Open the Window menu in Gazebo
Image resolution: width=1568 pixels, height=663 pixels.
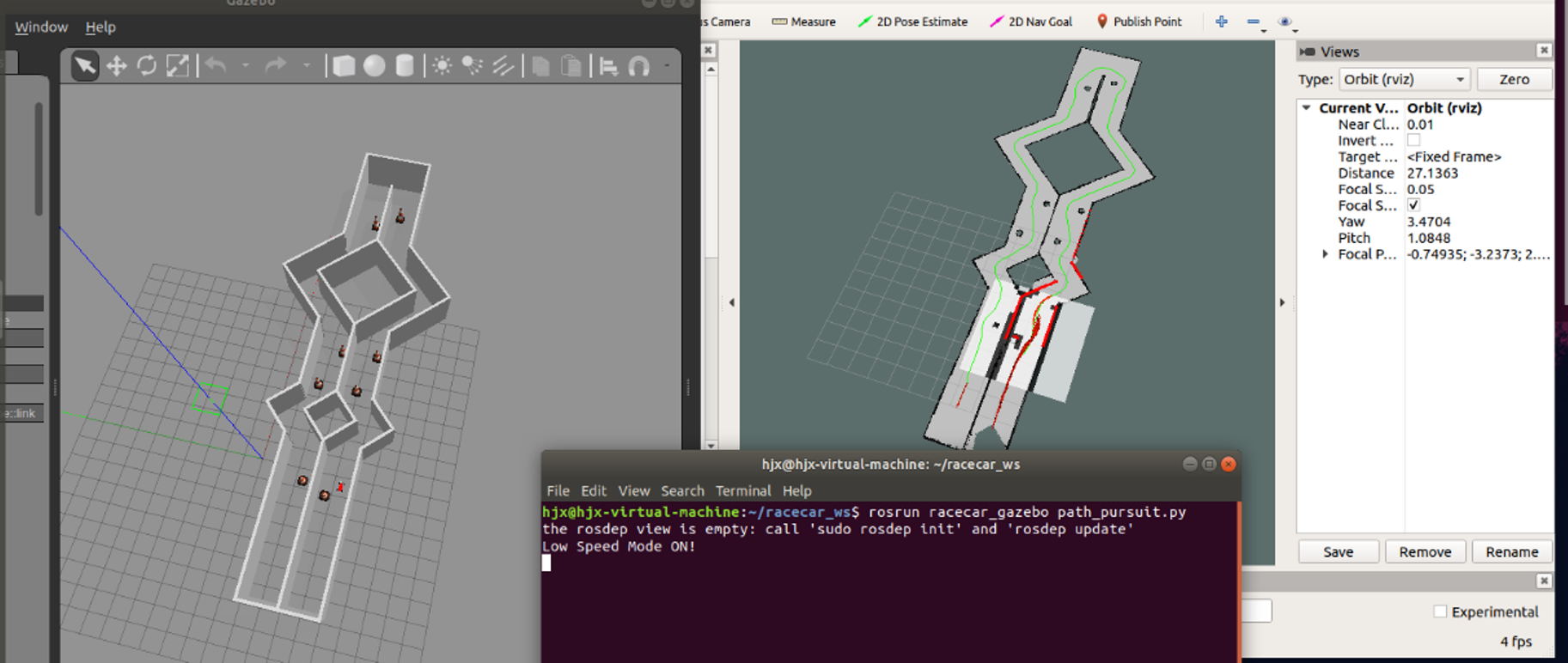pos(41,27)
